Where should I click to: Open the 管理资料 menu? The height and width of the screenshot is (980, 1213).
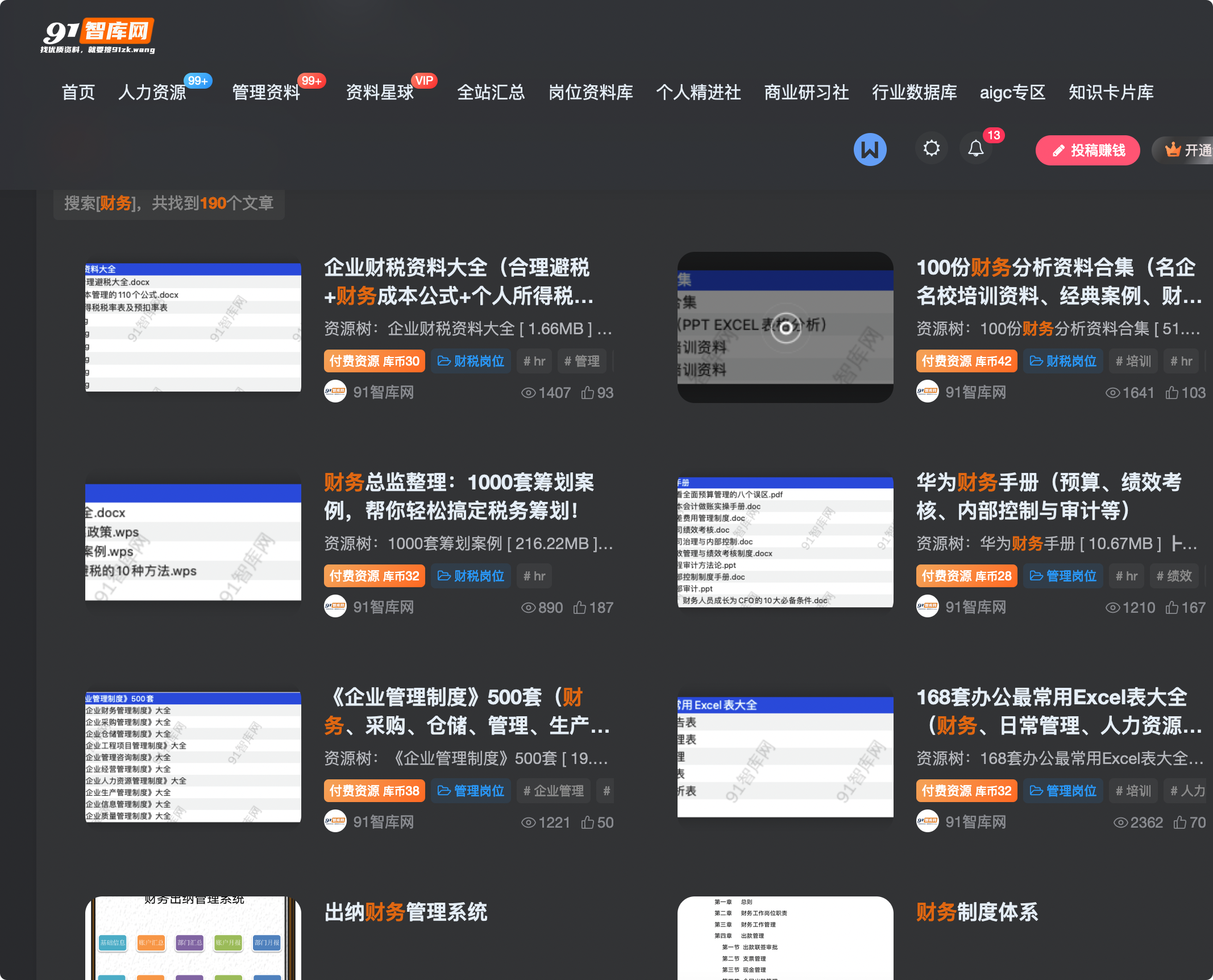pyautogui.click(x=266, y=93)
